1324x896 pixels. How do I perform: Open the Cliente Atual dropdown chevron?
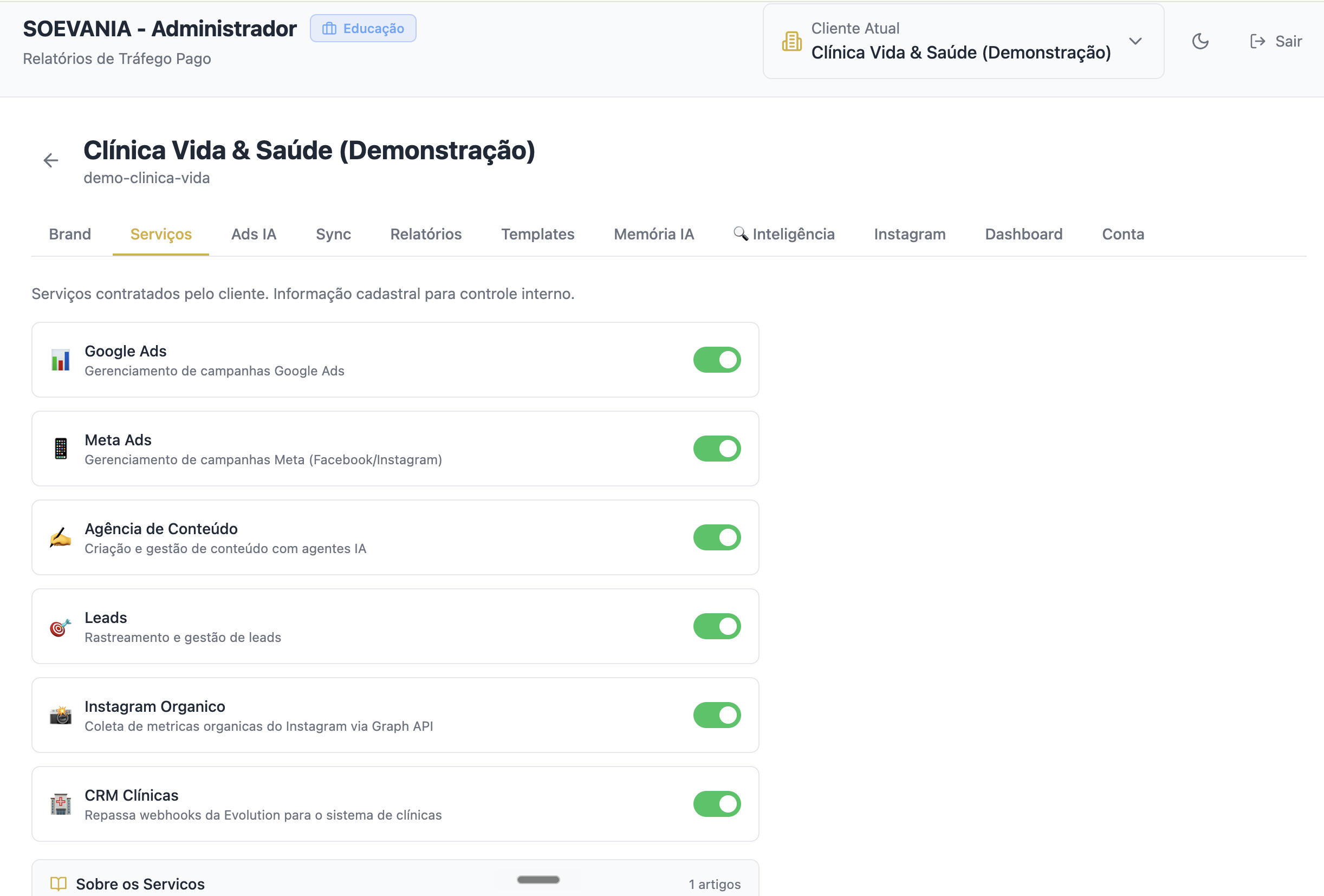[1135, 42]
